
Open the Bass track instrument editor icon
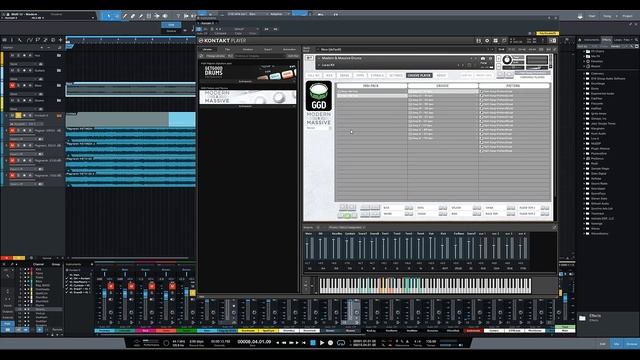[x=59, y=85]
